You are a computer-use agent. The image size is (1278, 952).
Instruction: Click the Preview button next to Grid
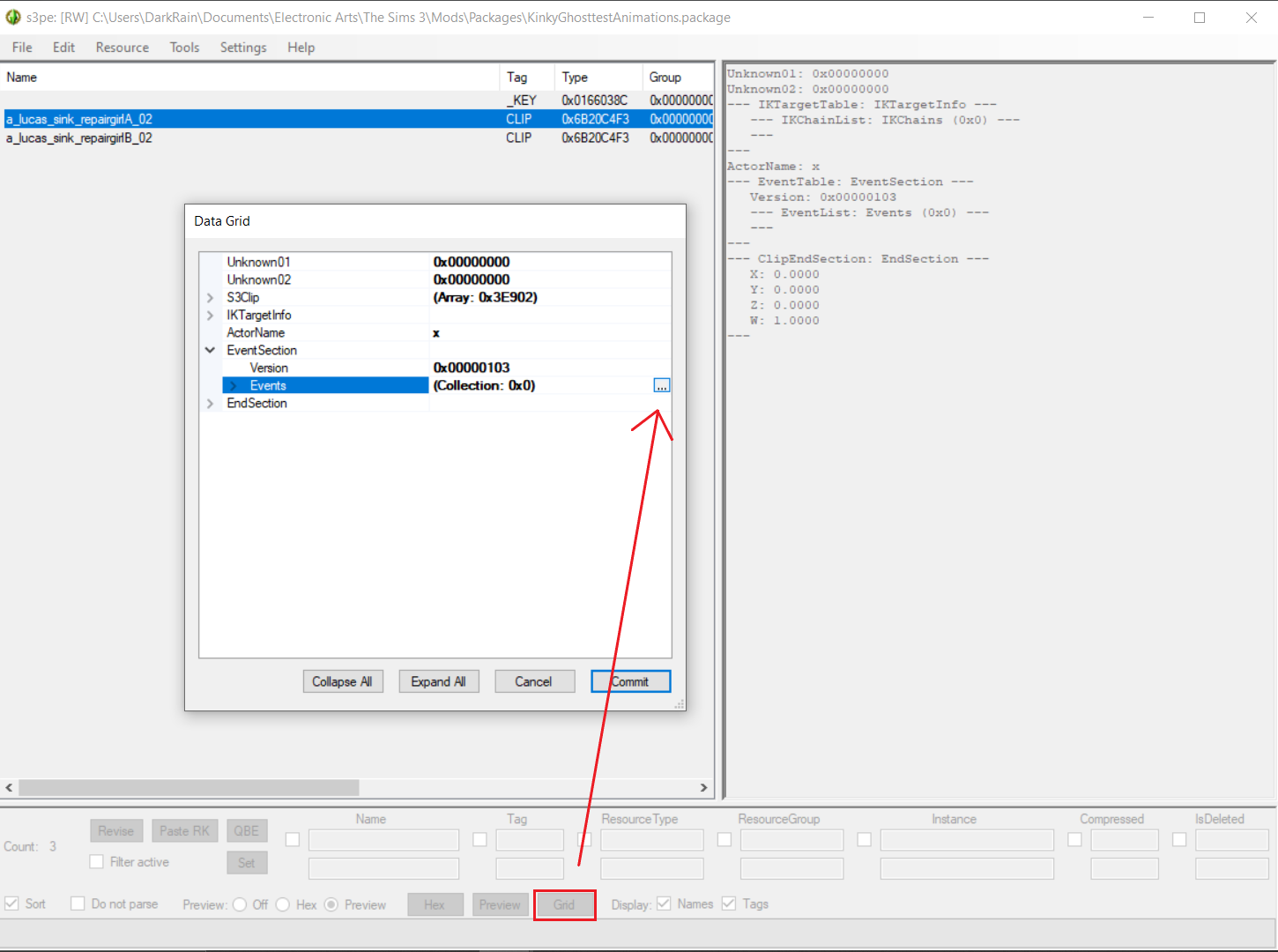500,904
